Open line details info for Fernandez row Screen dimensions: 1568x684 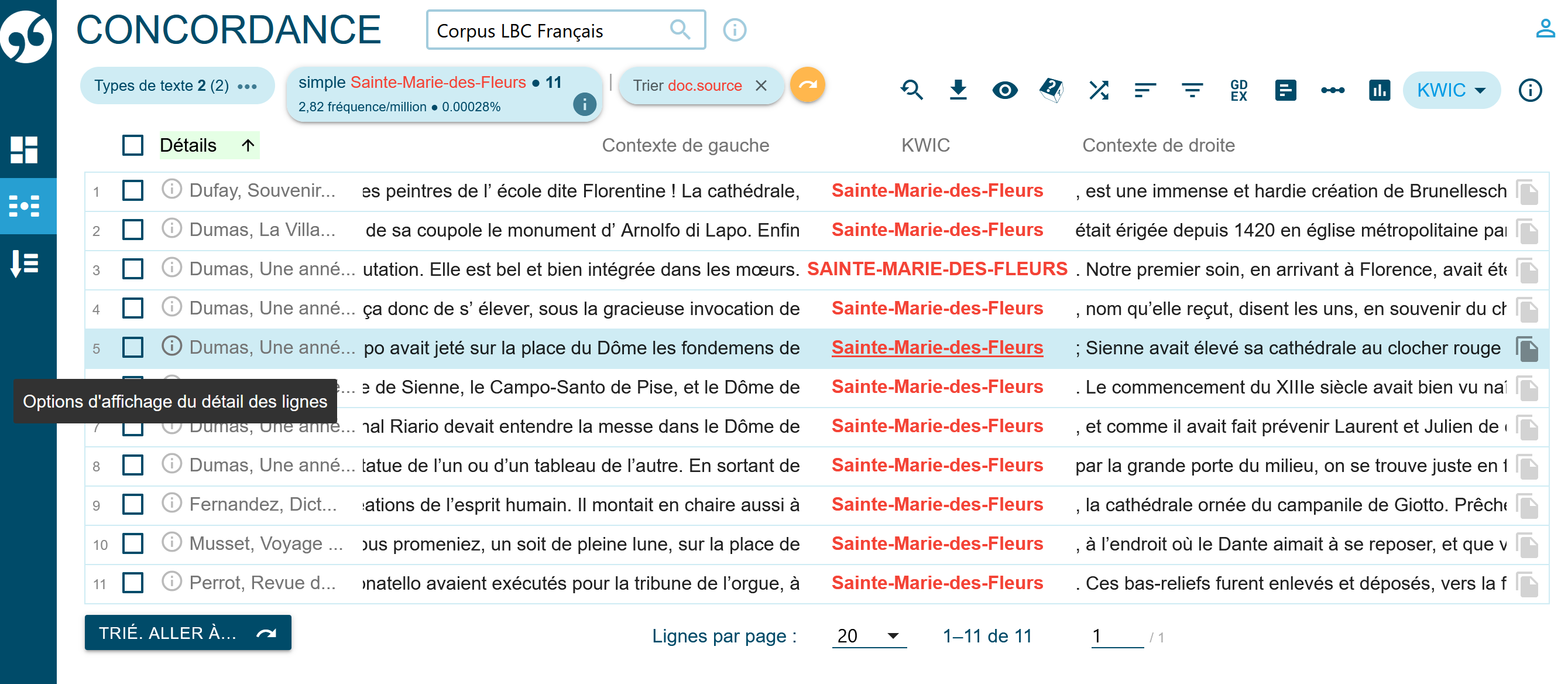[171, 503]
